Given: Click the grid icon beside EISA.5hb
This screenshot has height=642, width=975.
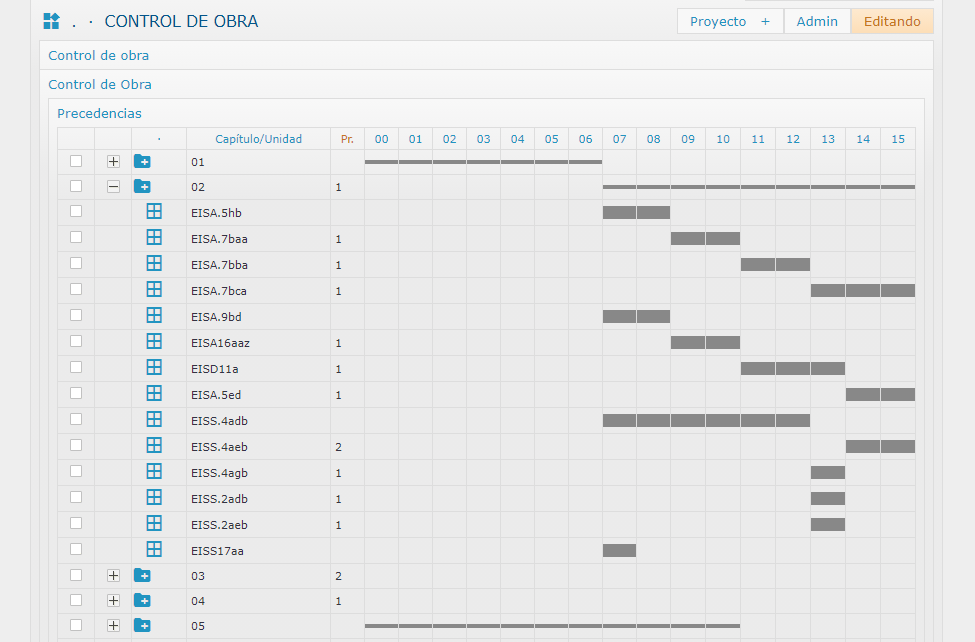Looking at the screenshot, I should (154, 211).
